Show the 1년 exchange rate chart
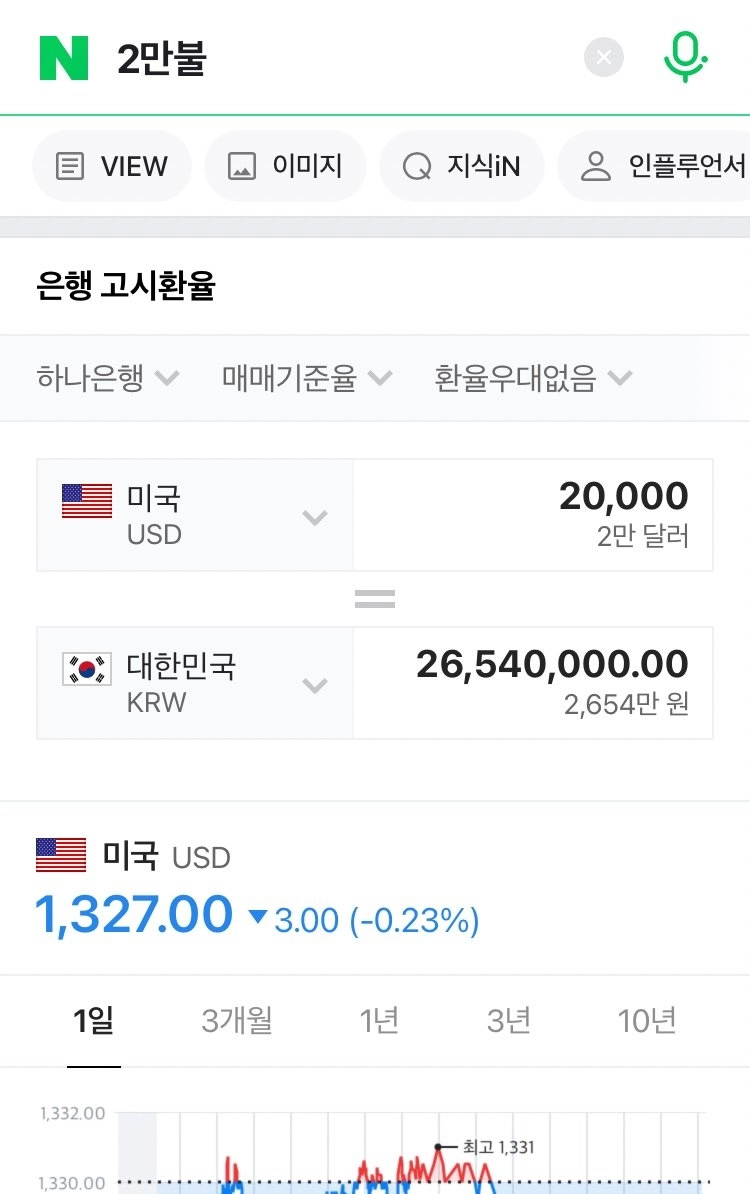The image size is (750, 1194). pos(378,1021)
